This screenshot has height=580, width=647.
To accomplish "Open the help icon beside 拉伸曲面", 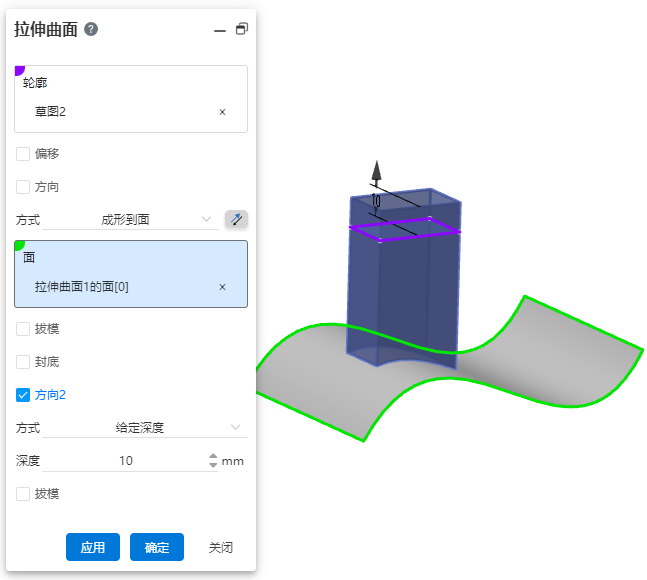I will [91, 29].
